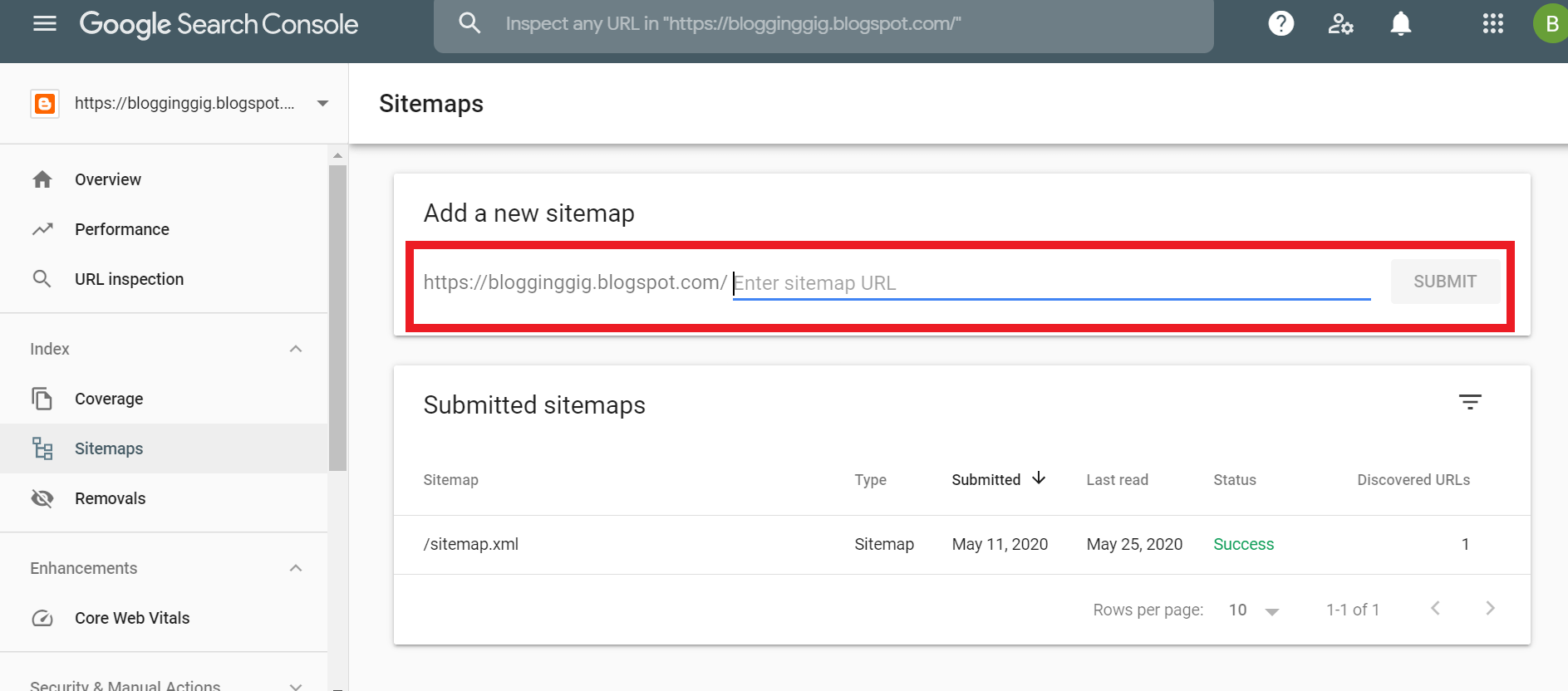Sort by the Submitted column header
This screenshot has width=1568, height=691.
tap(986, 479)
